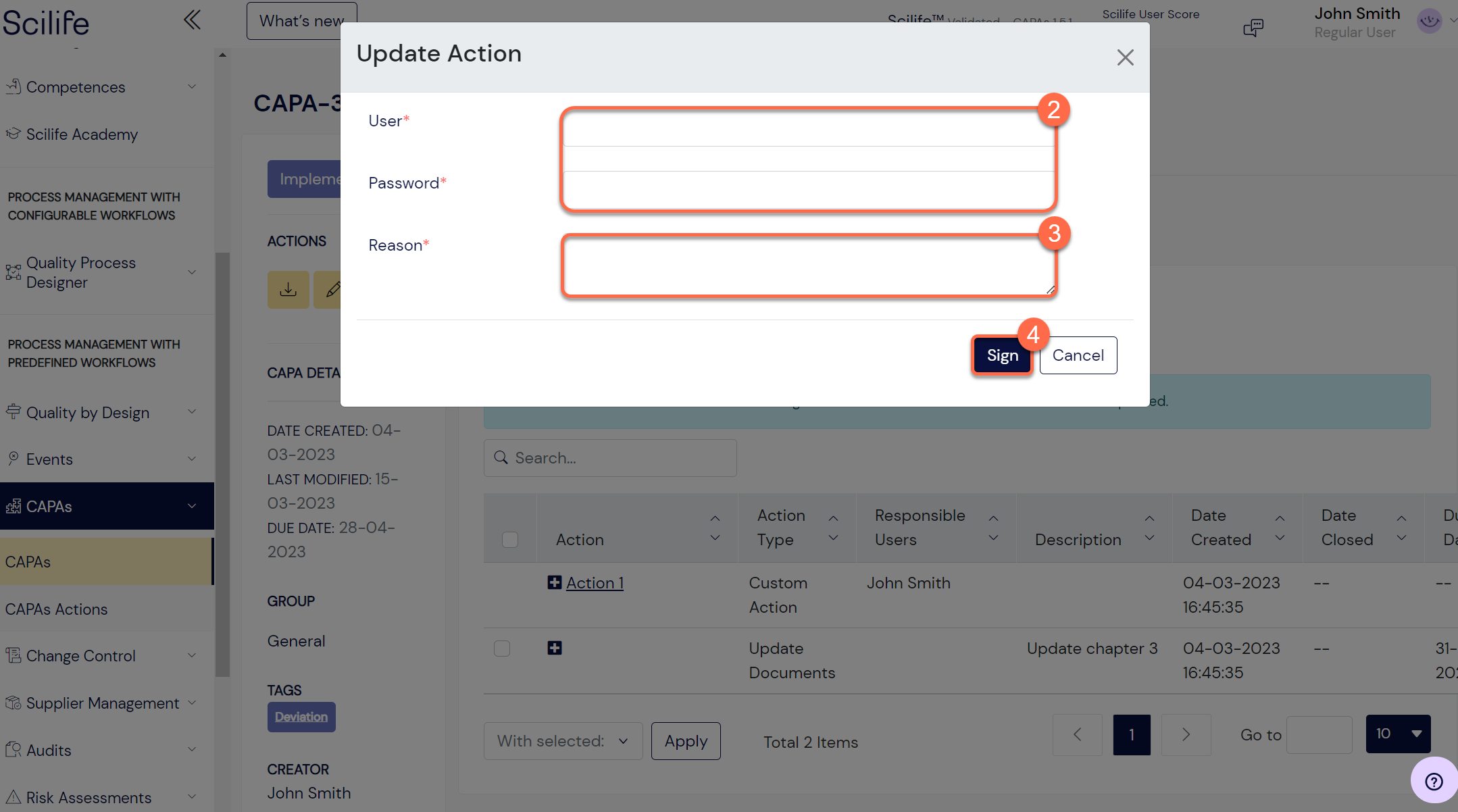The width and height of the screenshot is (1458, 812).
Task: Expand the Update Documents row plus icon
Action: [555, 648]
